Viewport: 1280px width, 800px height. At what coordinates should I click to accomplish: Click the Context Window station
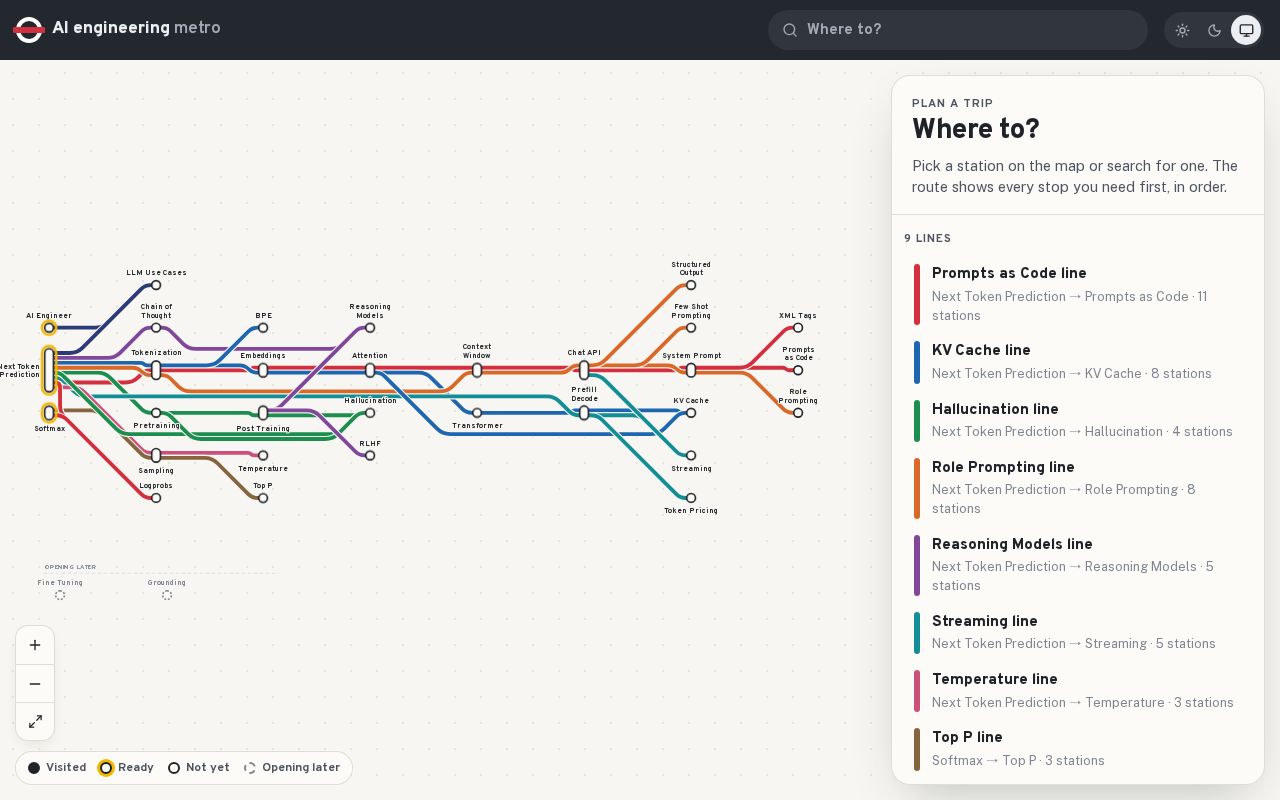click(x=477, y=370)
